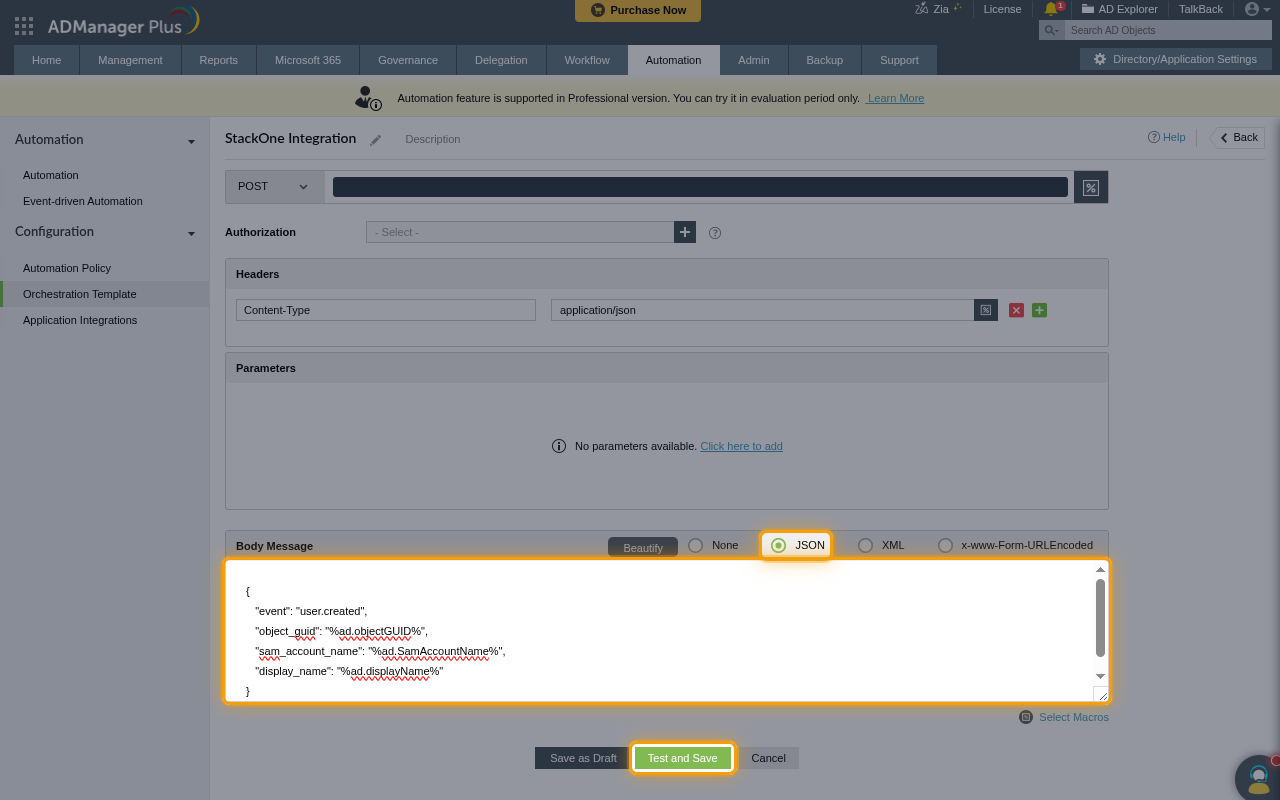Open Event-driven Automation in the sidebar
The width and height of the screenshot is (1280, 800).
click(83, 201)
